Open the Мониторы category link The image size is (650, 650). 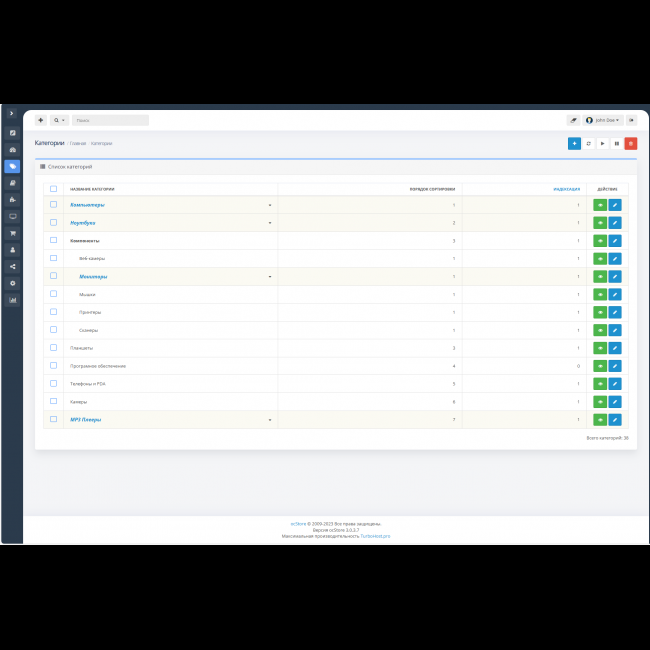[x=93, y=277]
